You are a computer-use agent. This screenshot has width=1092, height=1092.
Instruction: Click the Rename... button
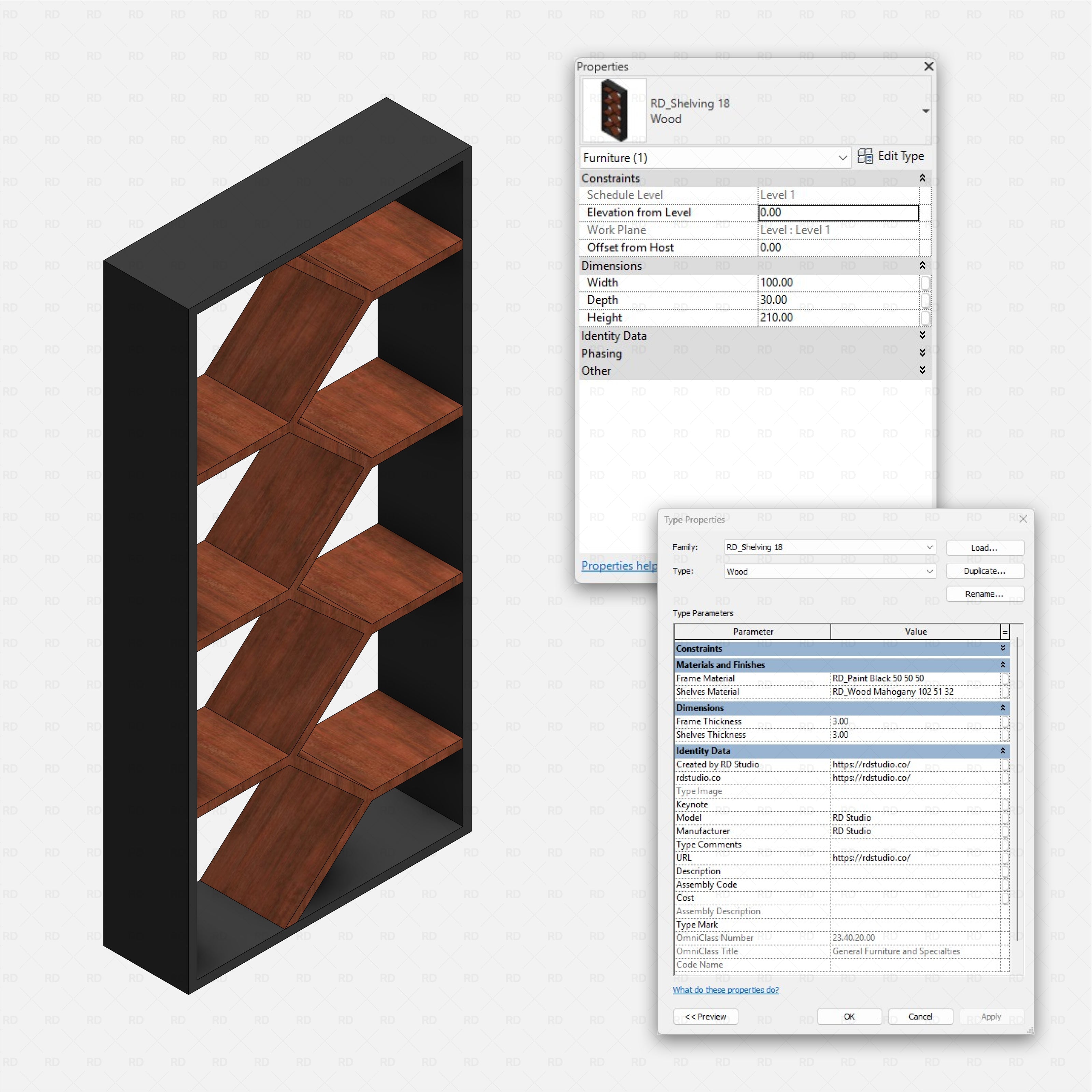click(x=985, y=594)
